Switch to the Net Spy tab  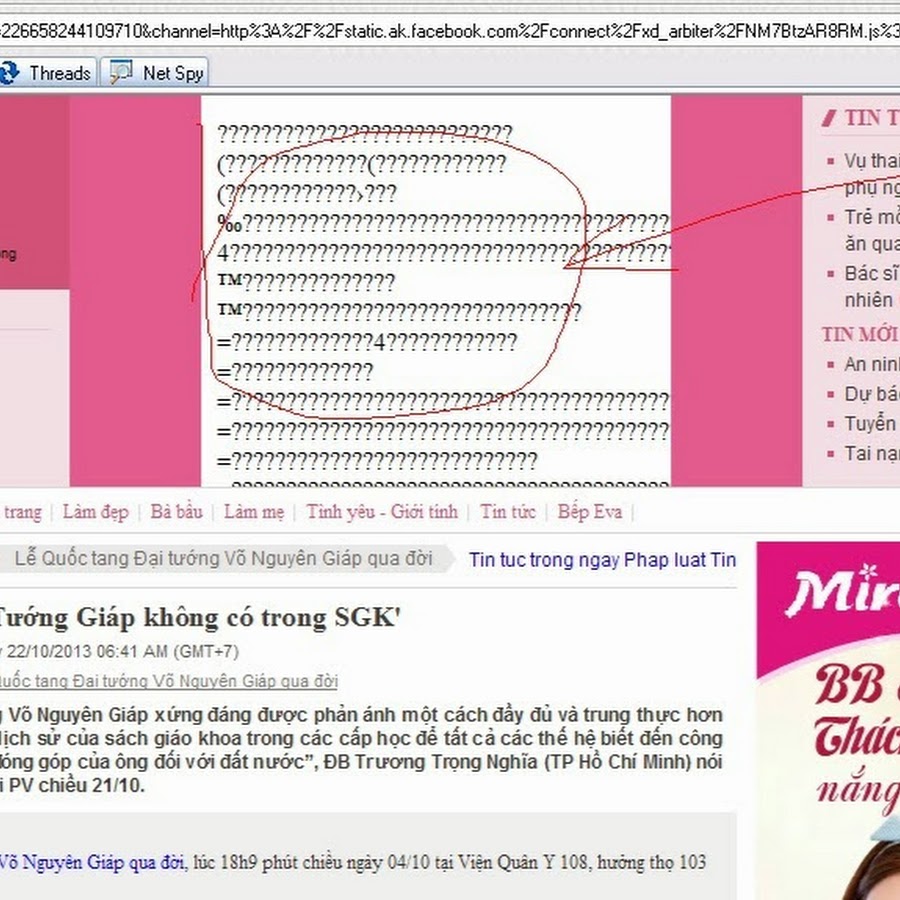point(154,72)
